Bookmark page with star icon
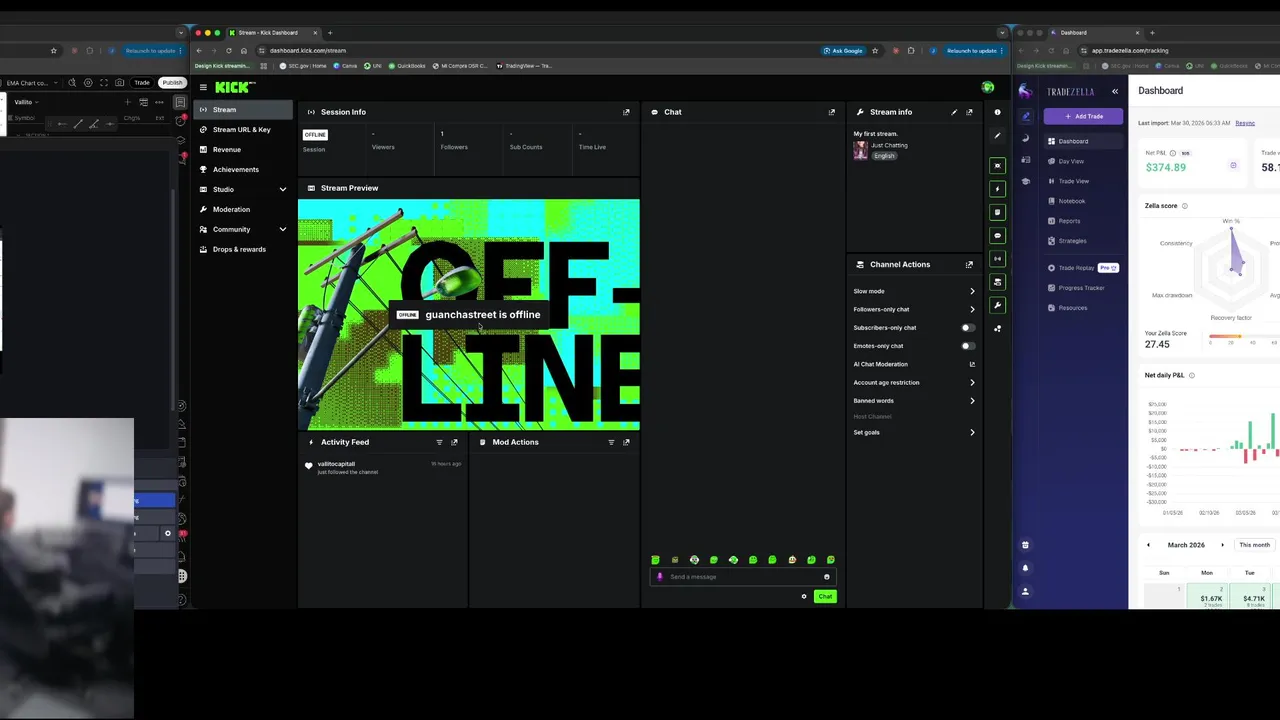Image resolution: width=1280 pixels, height=720 pixels. [x=875, y=50]
